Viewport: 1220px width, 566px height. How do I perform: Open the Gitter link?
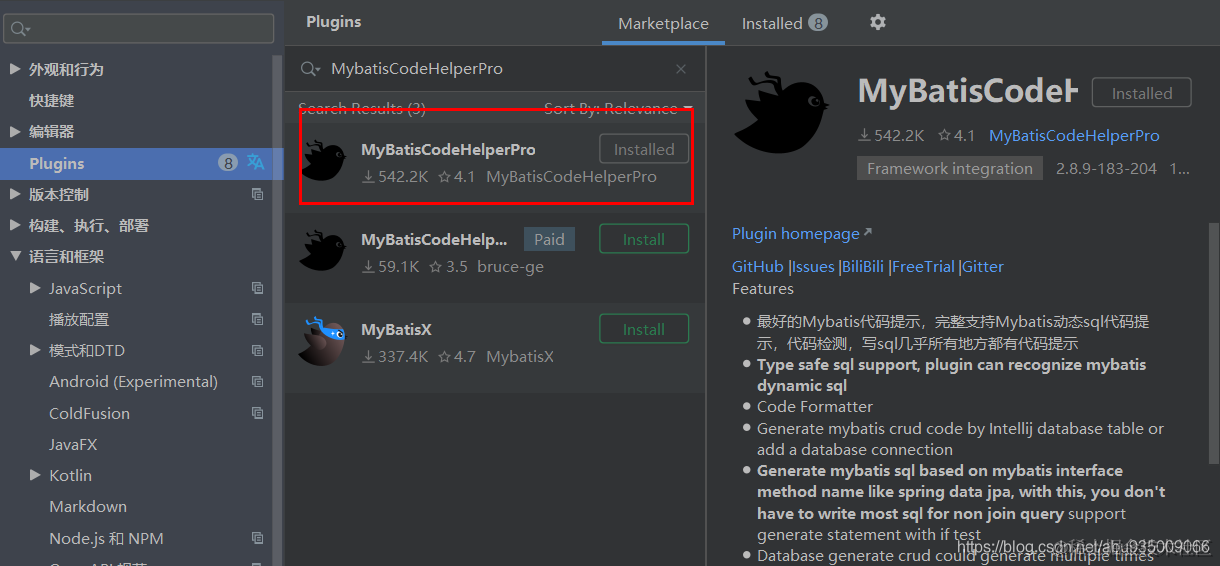click(983, 266)
